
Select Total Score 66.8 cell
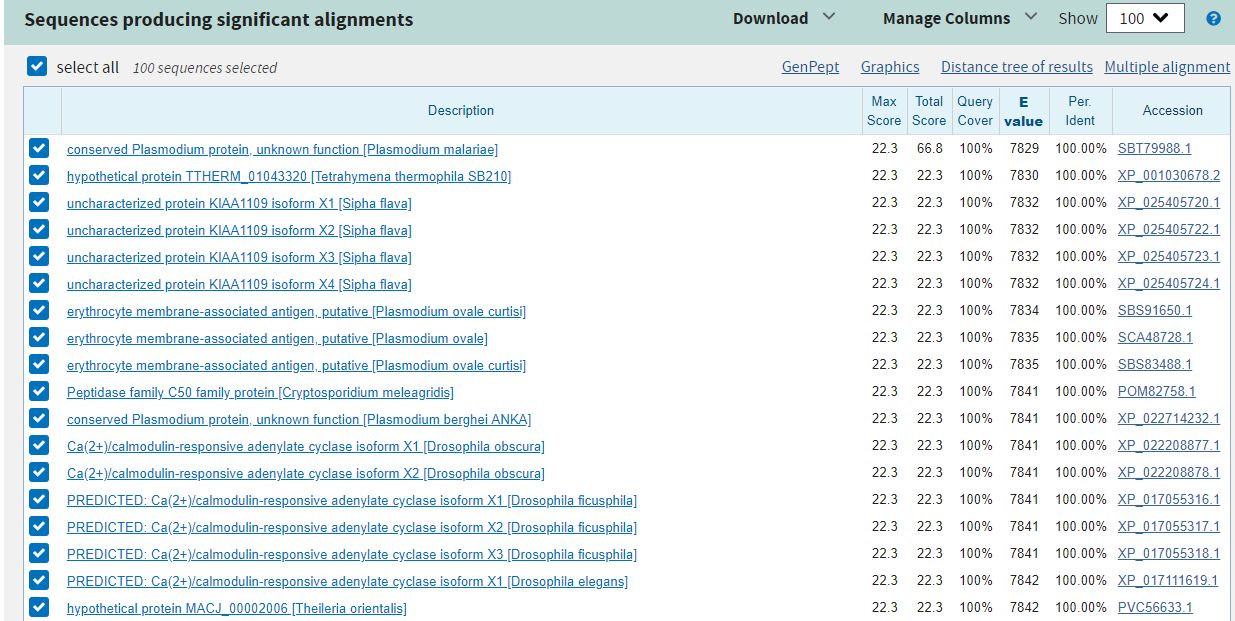pyautogui.click(x=929, y=148)
